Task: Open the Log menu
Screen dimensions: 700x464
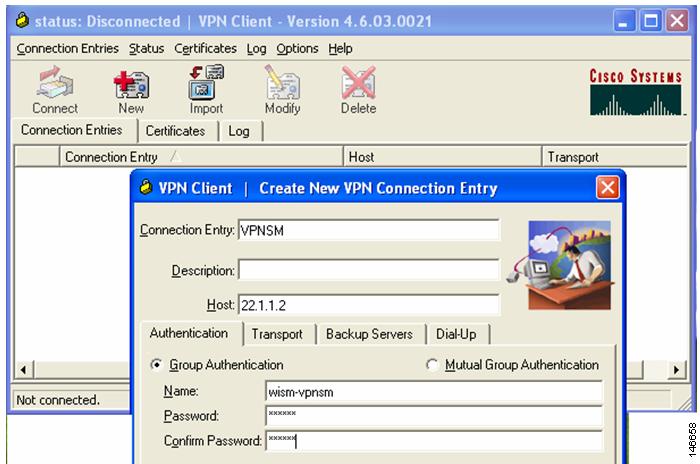Action: pos(256,48)
